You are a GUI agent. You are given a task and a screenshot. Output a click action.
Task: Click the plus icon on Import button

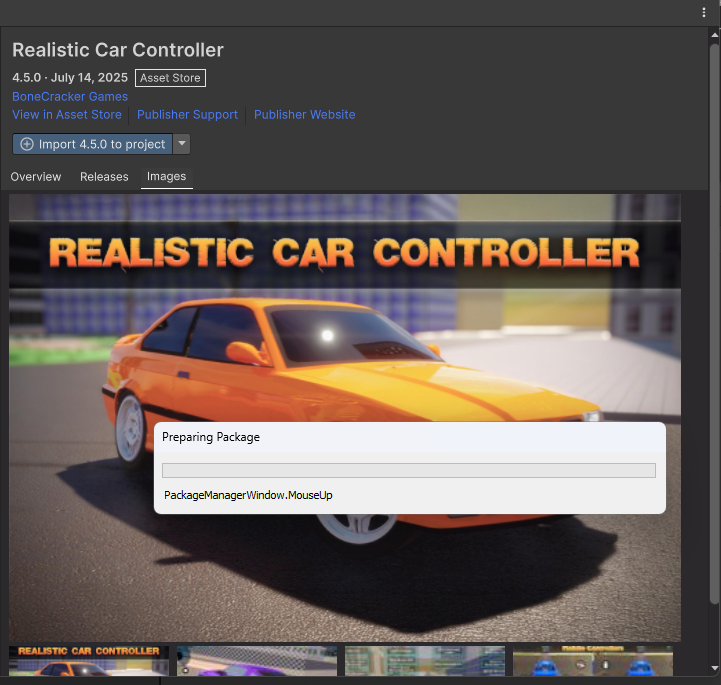click(27, 144)
